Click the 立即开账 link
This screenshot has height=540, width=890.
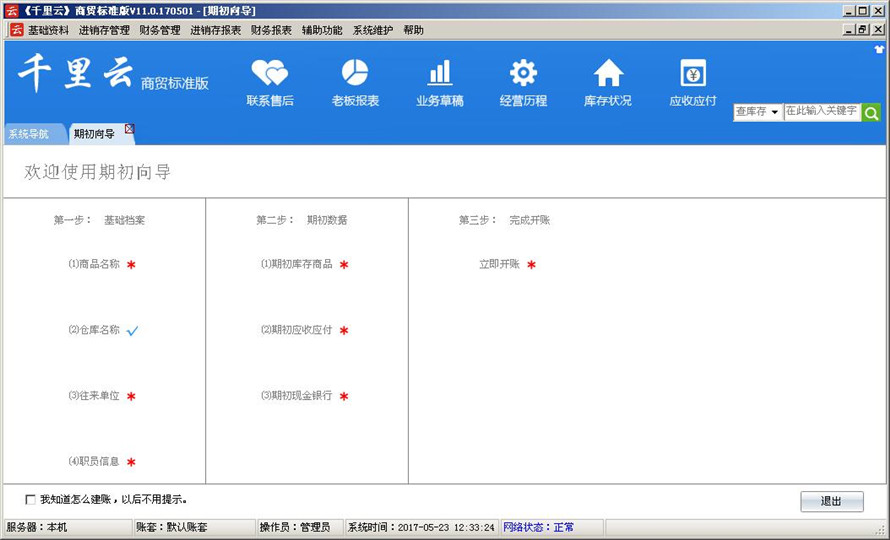click(x=499, y=264)
